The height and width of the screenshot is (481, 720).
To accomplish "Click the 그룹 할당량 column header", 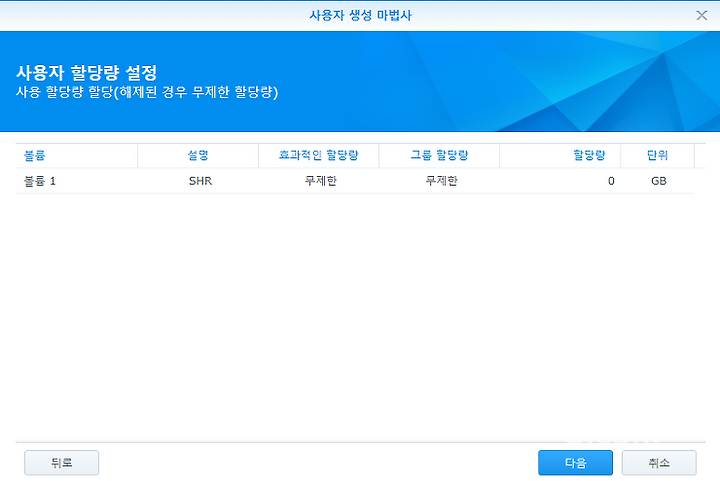I will (439, 156).
